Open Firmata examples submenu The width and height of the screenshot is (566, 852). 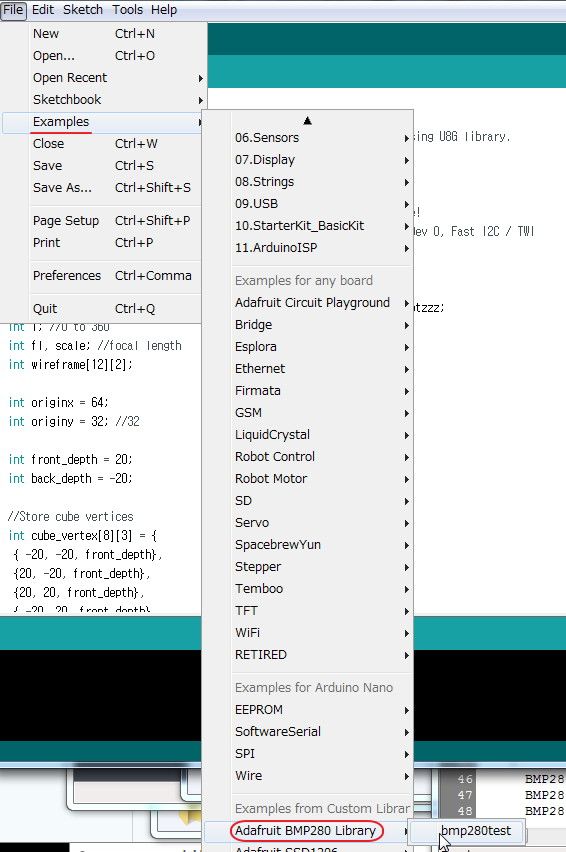(x=308, y=391)
